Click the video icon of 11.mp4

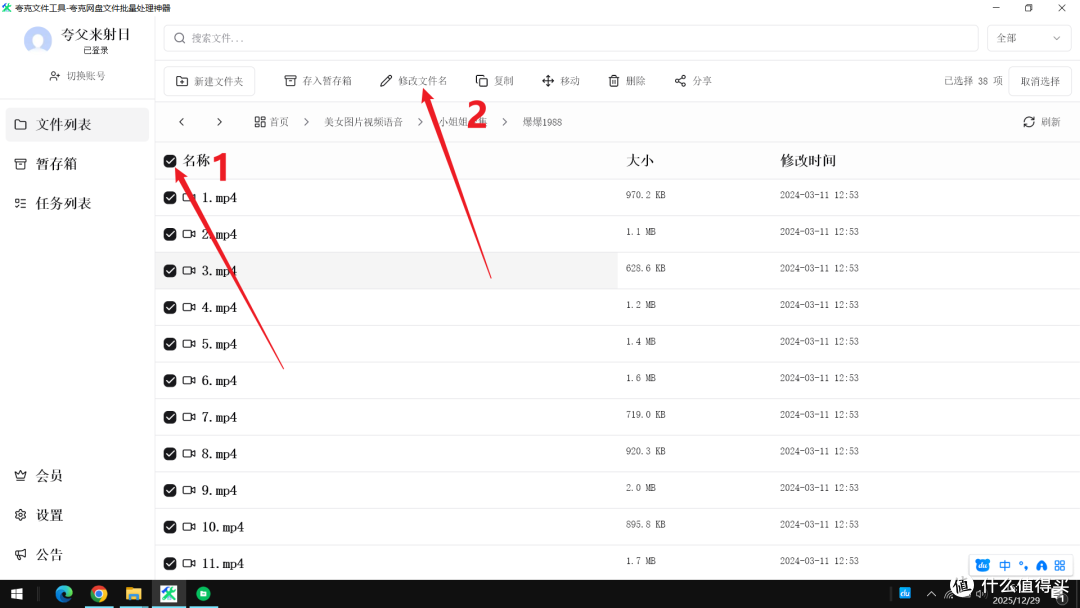(189, 563)
